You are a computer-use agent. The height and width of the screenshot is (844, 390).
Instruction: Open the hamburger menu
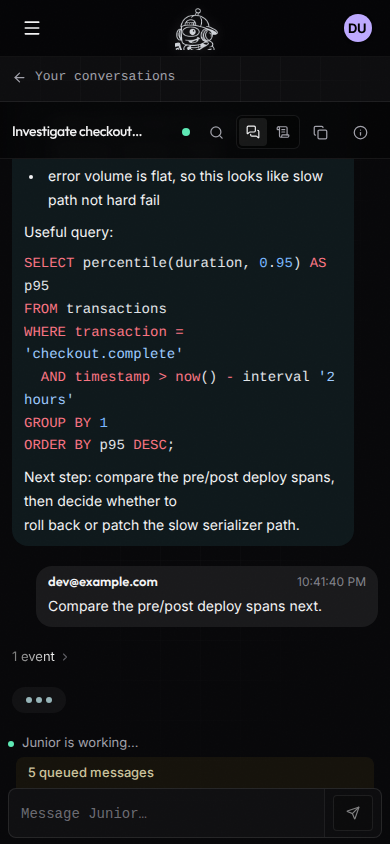(32, 28)
